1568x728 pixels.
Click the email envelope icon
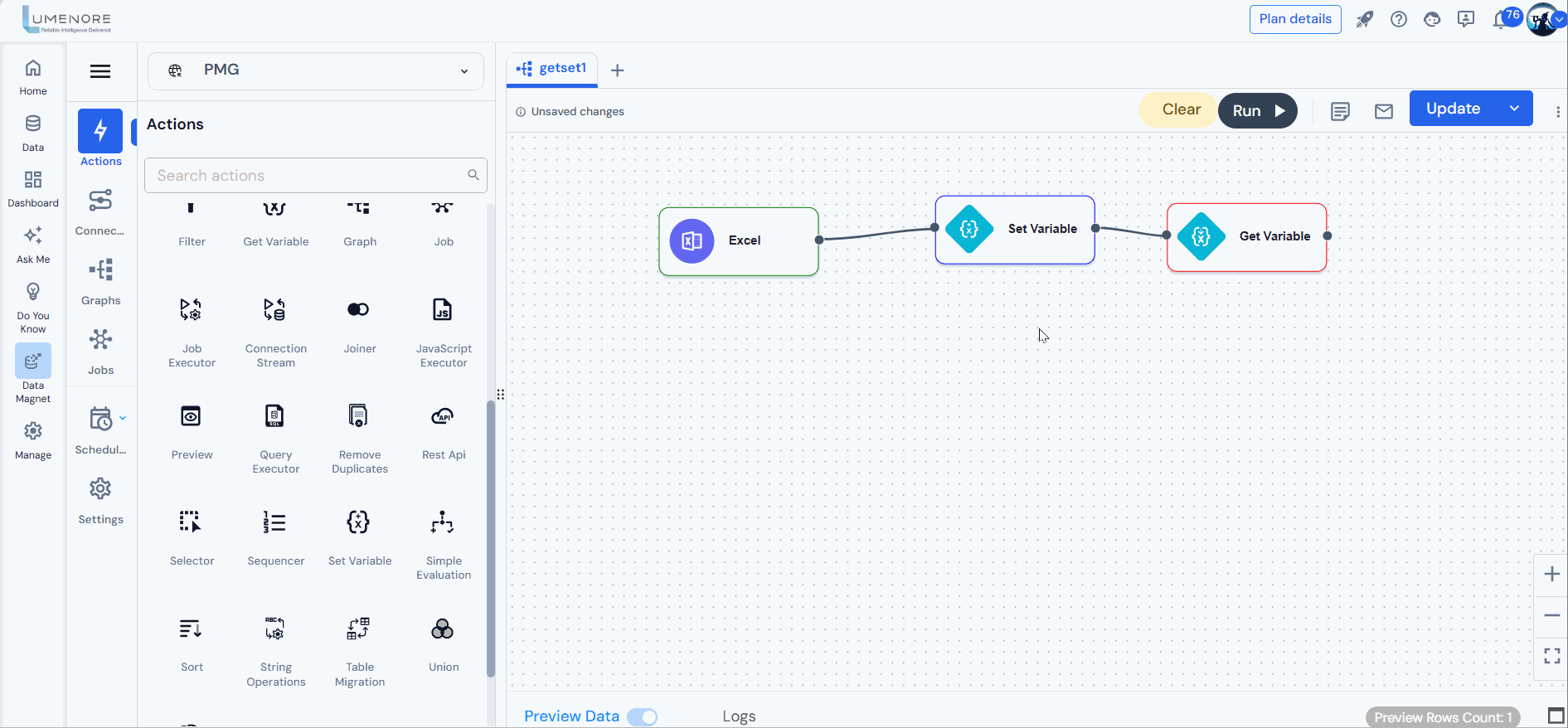coord(1383,111)
